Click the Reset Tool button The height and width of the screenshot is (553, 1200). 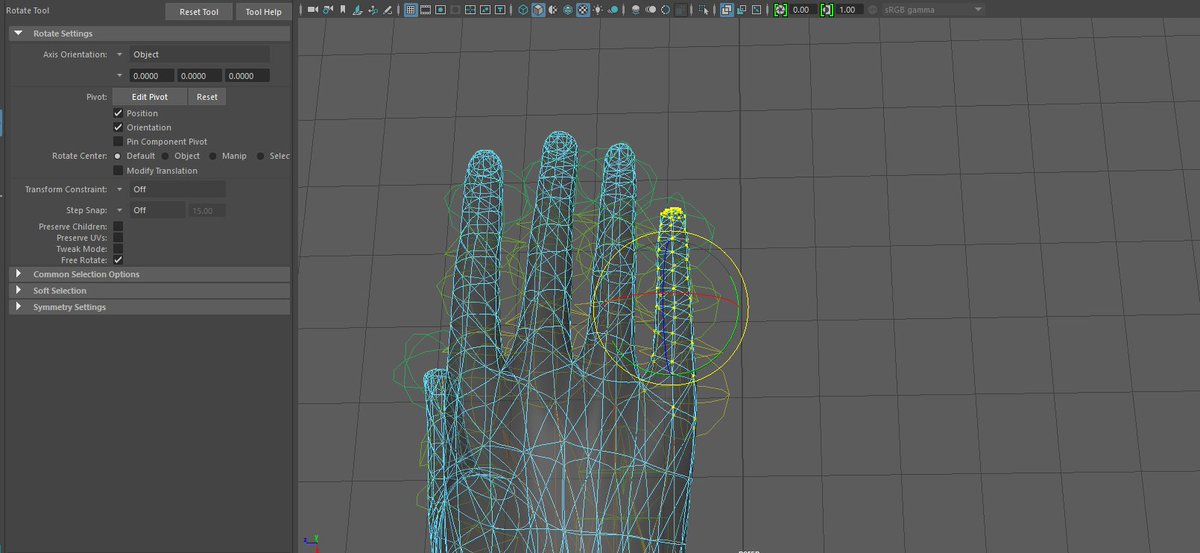pyautogui.click(x=198, y=11)
